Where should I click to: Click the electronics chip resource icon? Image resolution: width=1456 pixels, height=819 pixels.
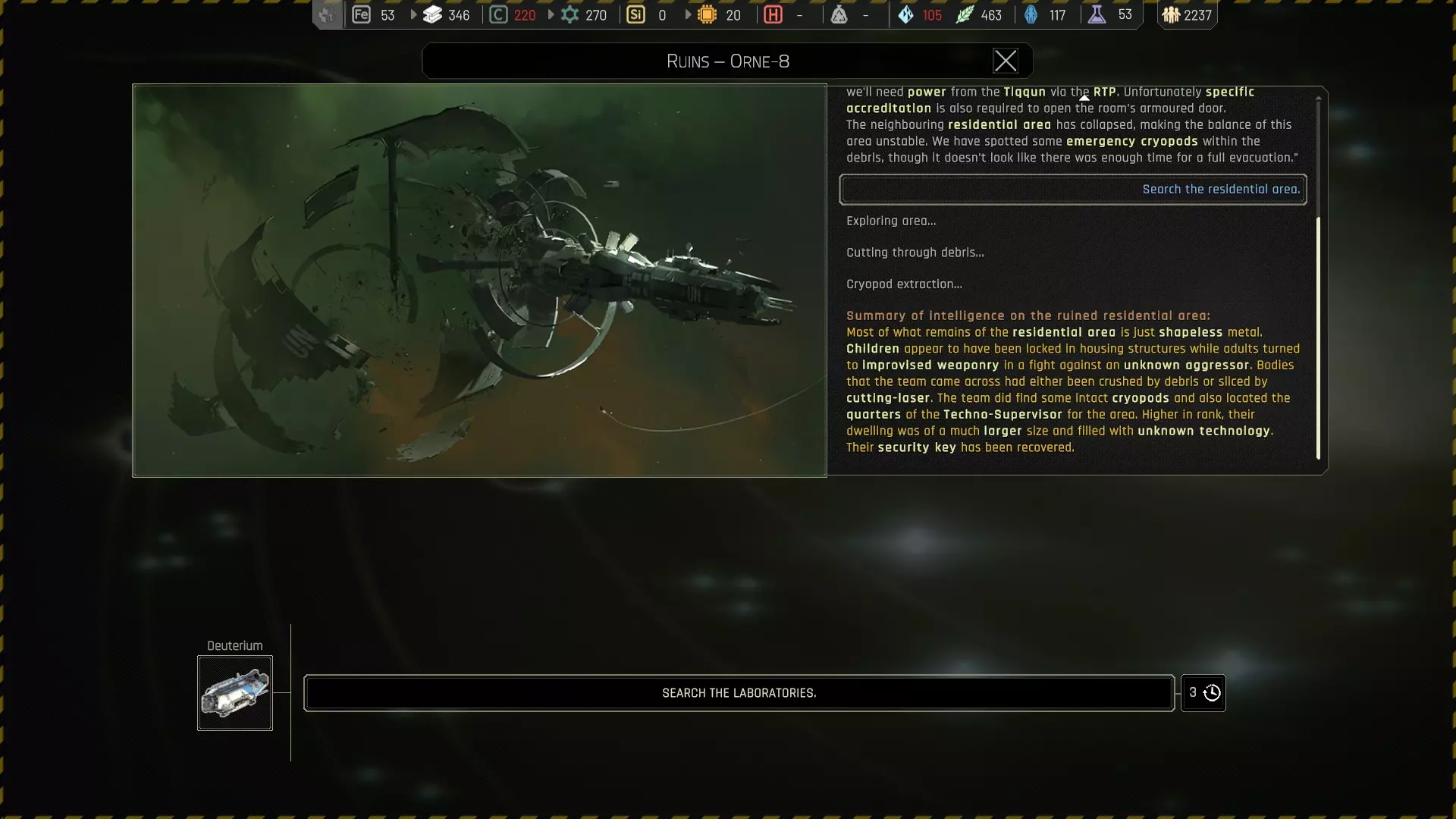coord(707,14)
